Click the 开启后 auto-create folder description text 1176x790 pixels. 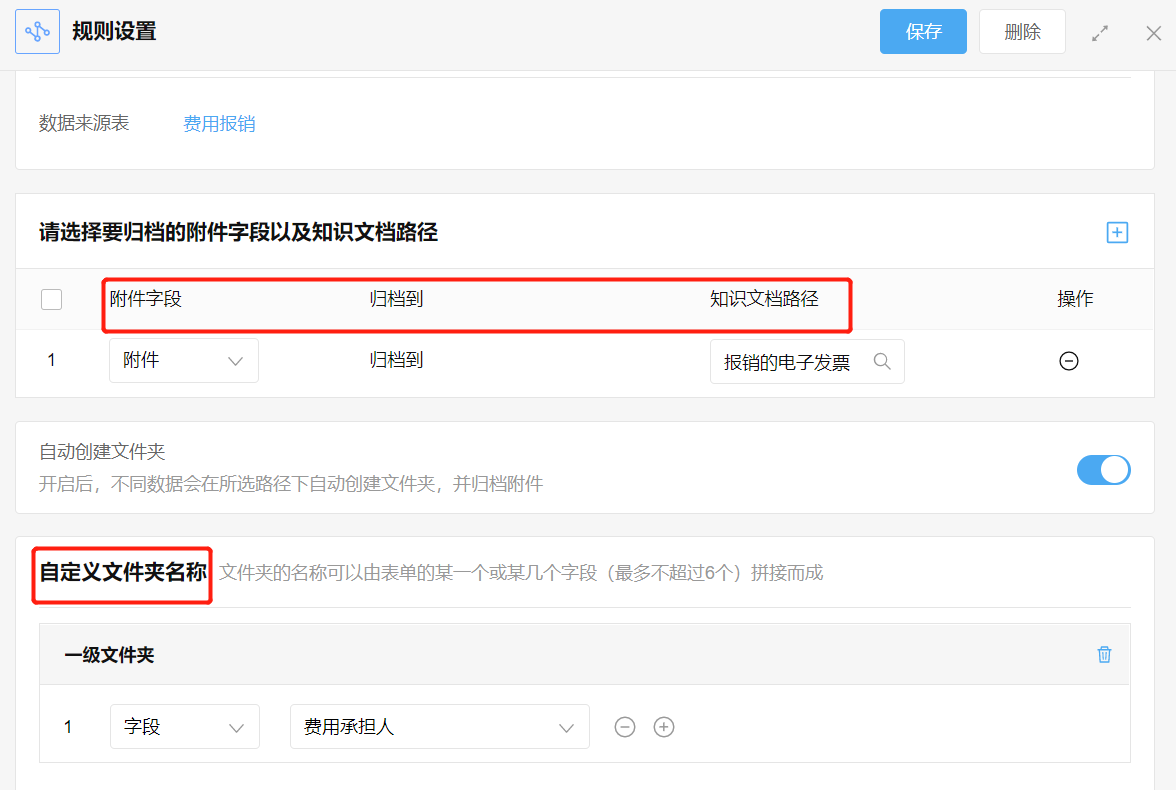pos(291,484)
